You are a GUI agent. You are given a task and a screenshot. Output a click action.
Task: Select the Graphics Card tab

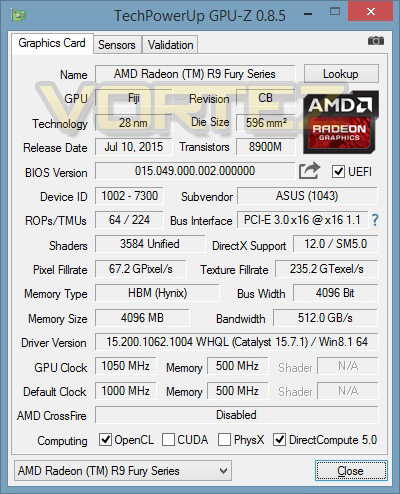(x=52, y=43)
